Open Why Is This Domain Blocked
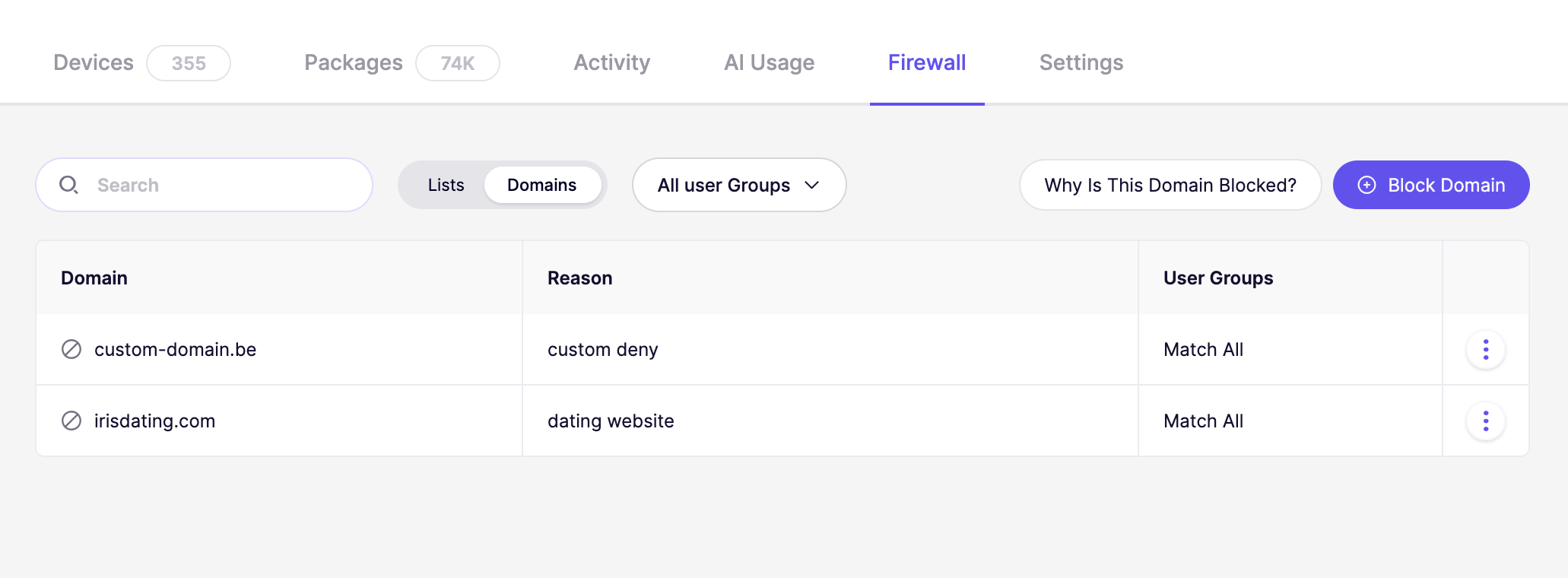1568x578 pixels. [1170, 185]
